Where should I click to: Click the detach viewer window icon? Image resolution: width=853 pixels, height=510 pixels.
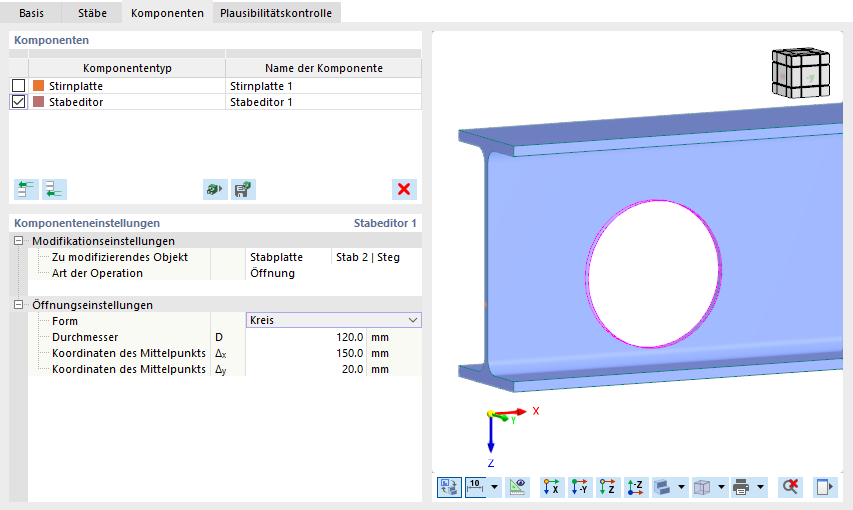pyautogui.click(x=825, y=487)
